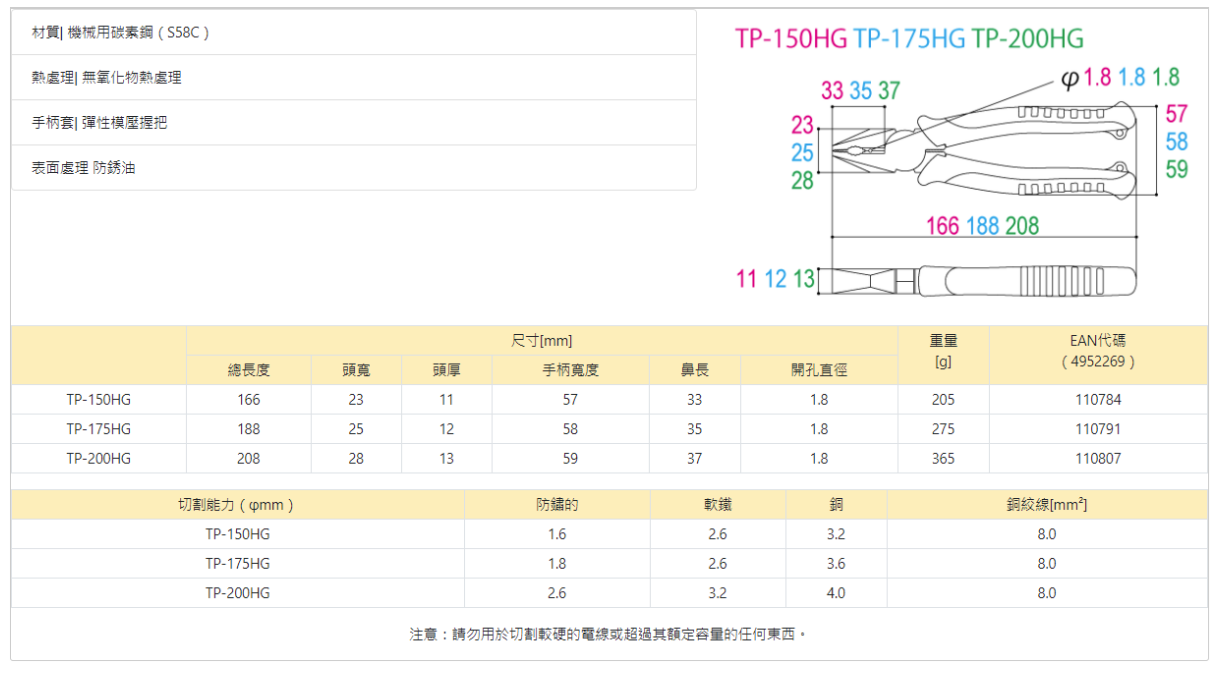Click the 銅絞線[mm²] column header
Screen dimensions: 1223x675
(x=1046, y=505)
